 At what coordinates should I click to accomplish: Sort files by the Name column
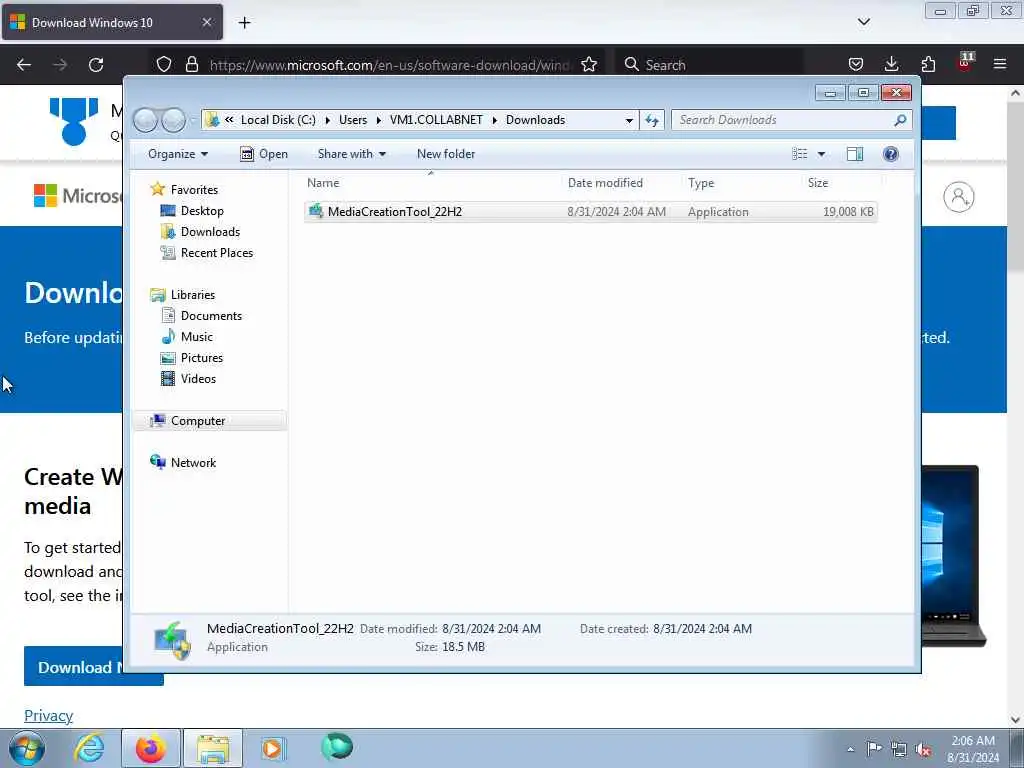tap(323, 183)
